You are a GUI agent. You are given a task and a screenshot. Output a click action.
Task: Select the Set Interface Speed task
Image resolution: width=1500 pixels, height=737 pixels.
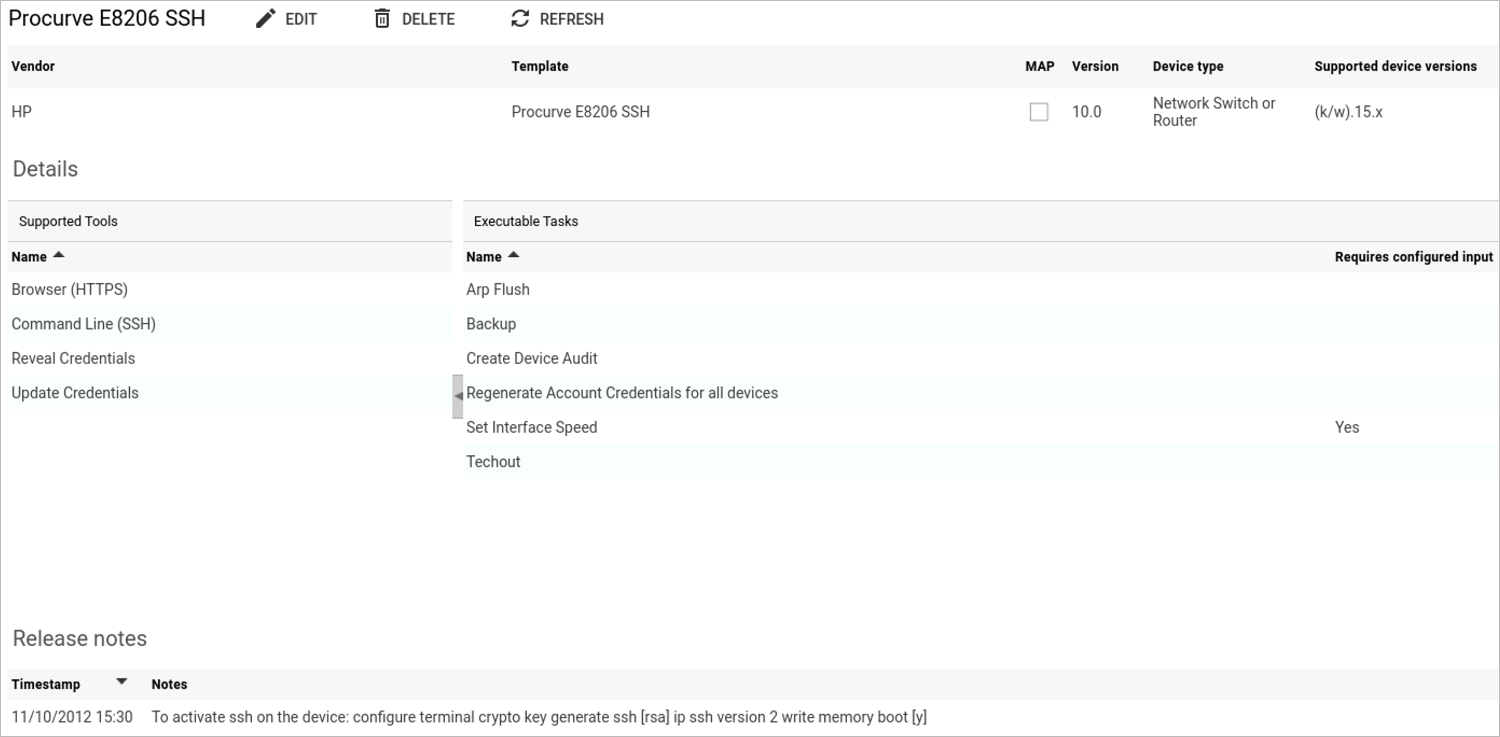pos(981,427)
